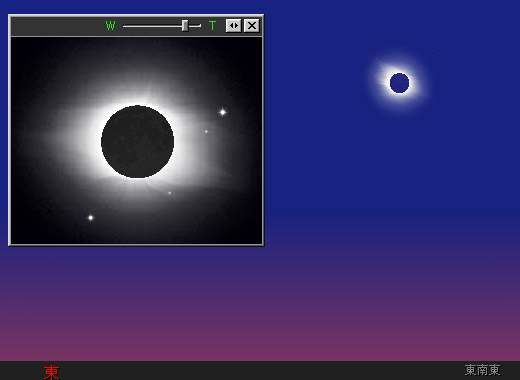Click the zoom slider handle
Screen dimensions: 520x380
click(185, 26)
